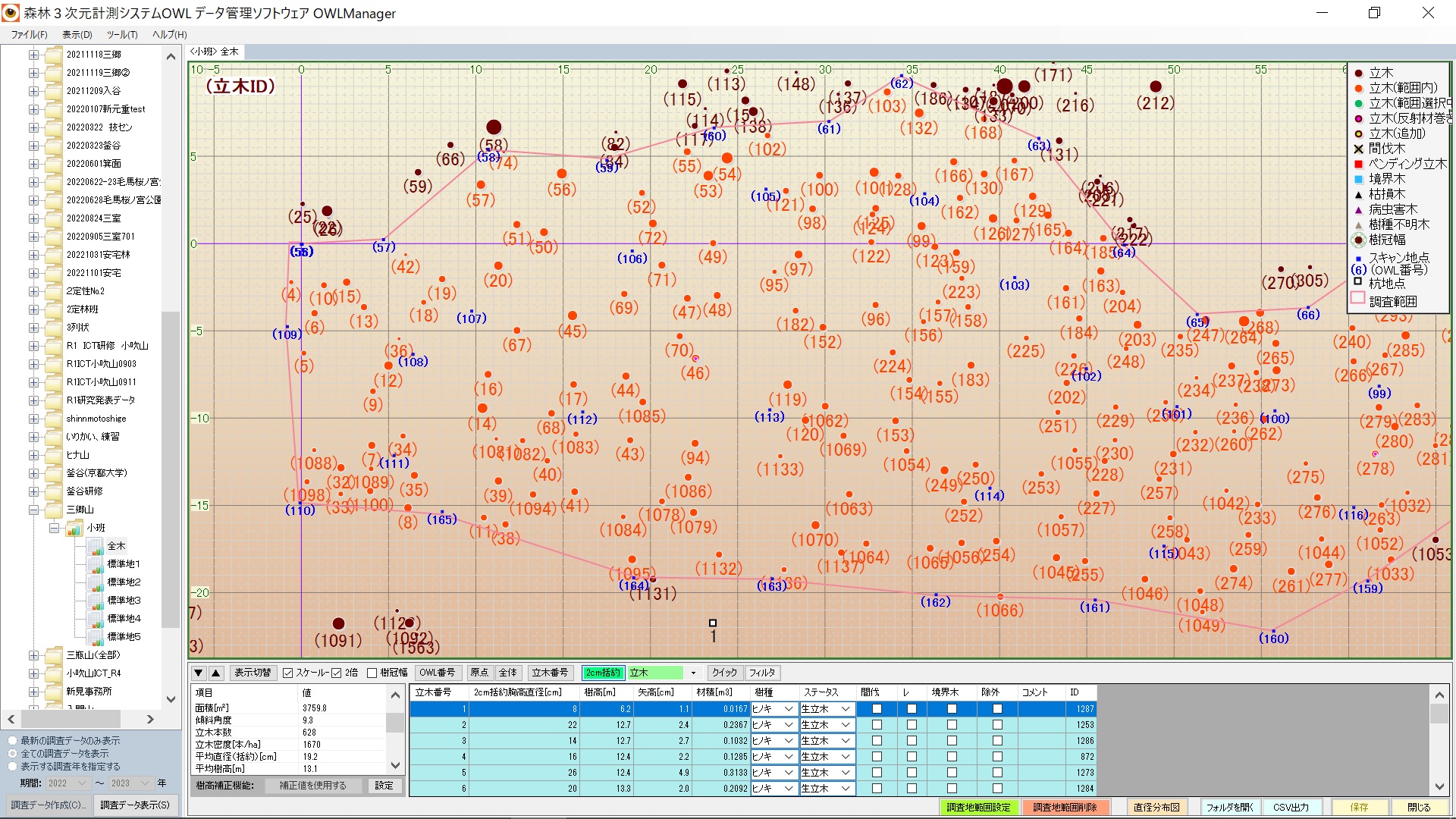Click the folder tree horizontal scrollbar right arrow
Viewport: 1456px width, 819px height.
tap(150, 719)
